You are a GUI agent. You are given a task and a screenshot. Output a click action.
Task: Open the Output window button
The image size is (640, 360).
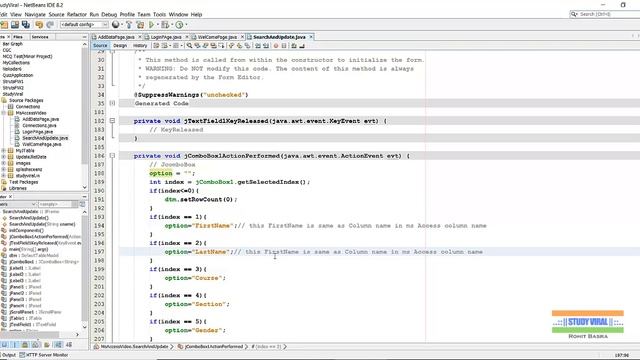pyautogui.click(x=8, y=355)
